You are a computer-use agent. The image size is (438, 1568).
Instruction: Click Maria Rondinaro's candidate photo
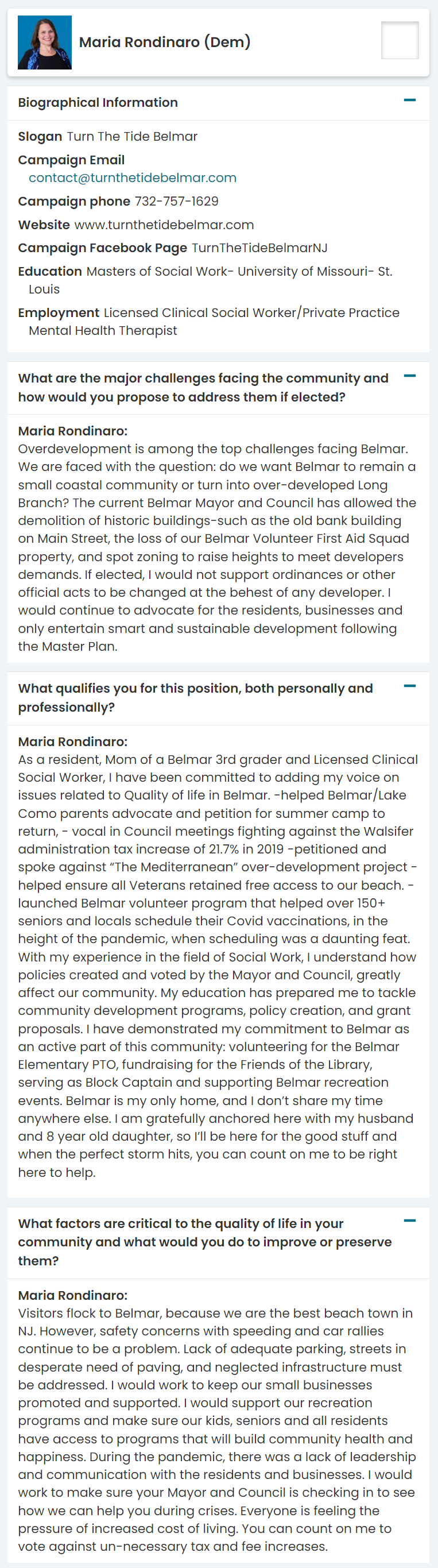pos(44,43)
